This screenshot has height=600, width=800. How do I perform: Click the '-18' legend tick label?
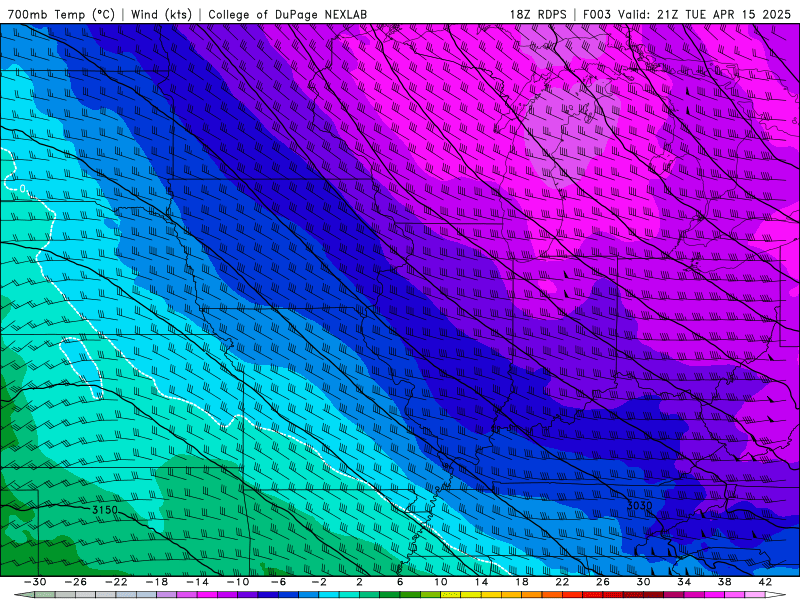[x=157, y=582]
